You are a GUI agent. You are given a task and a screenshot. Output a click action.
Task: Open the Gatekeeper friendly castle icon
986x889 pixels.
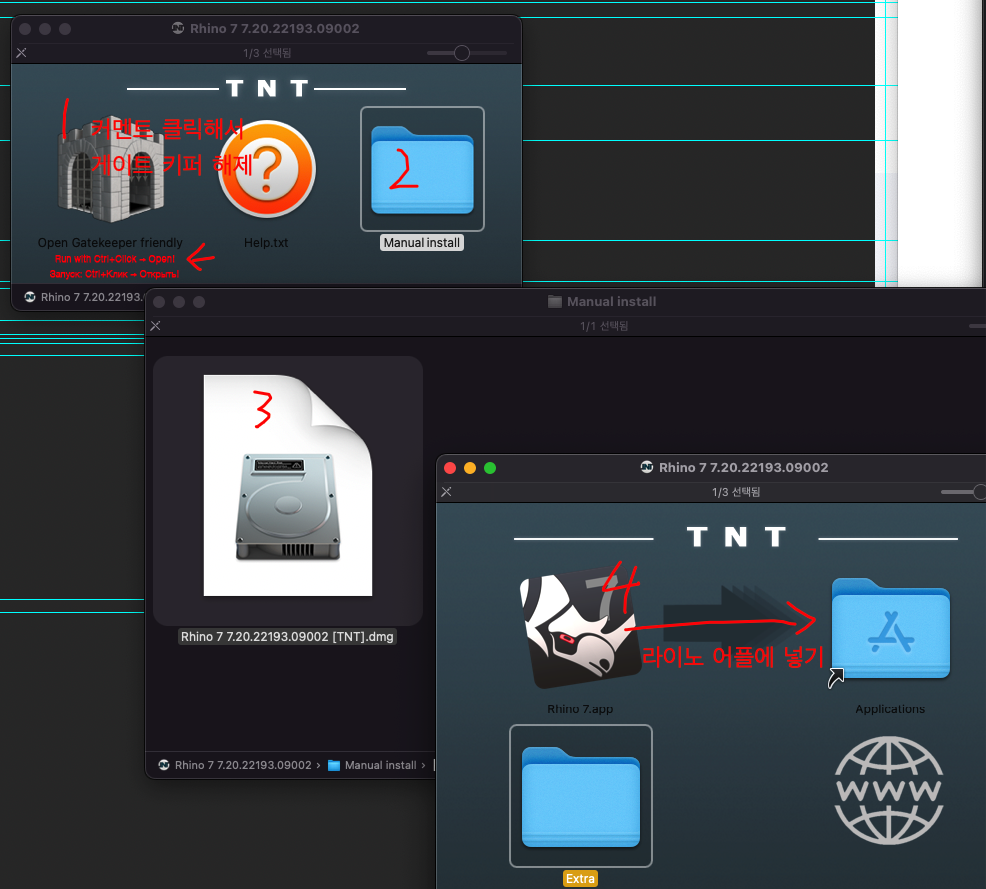coord(111,168)
